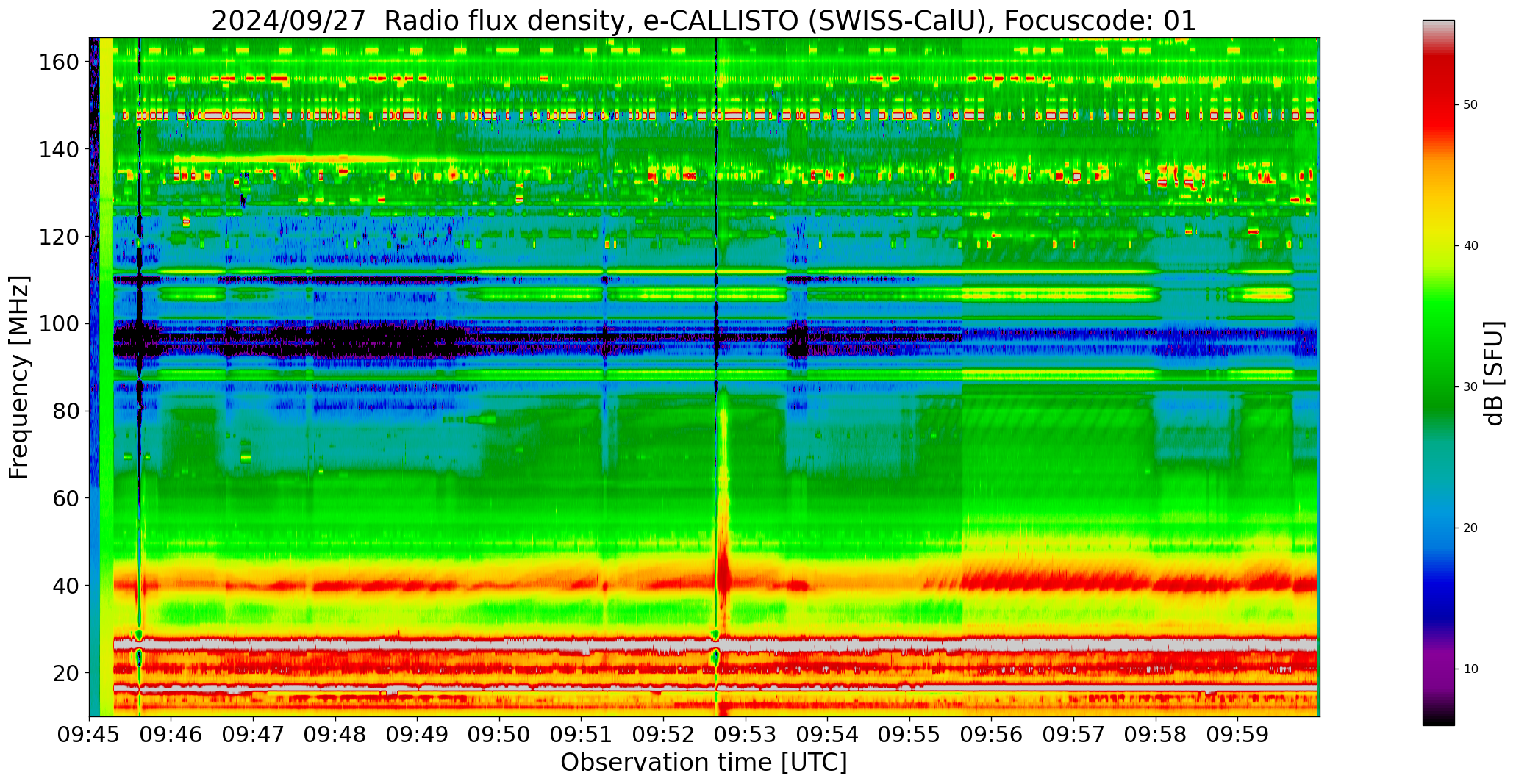Click the 09:48 time tick label
The image size is (1516, 784).
coord(336,734)
